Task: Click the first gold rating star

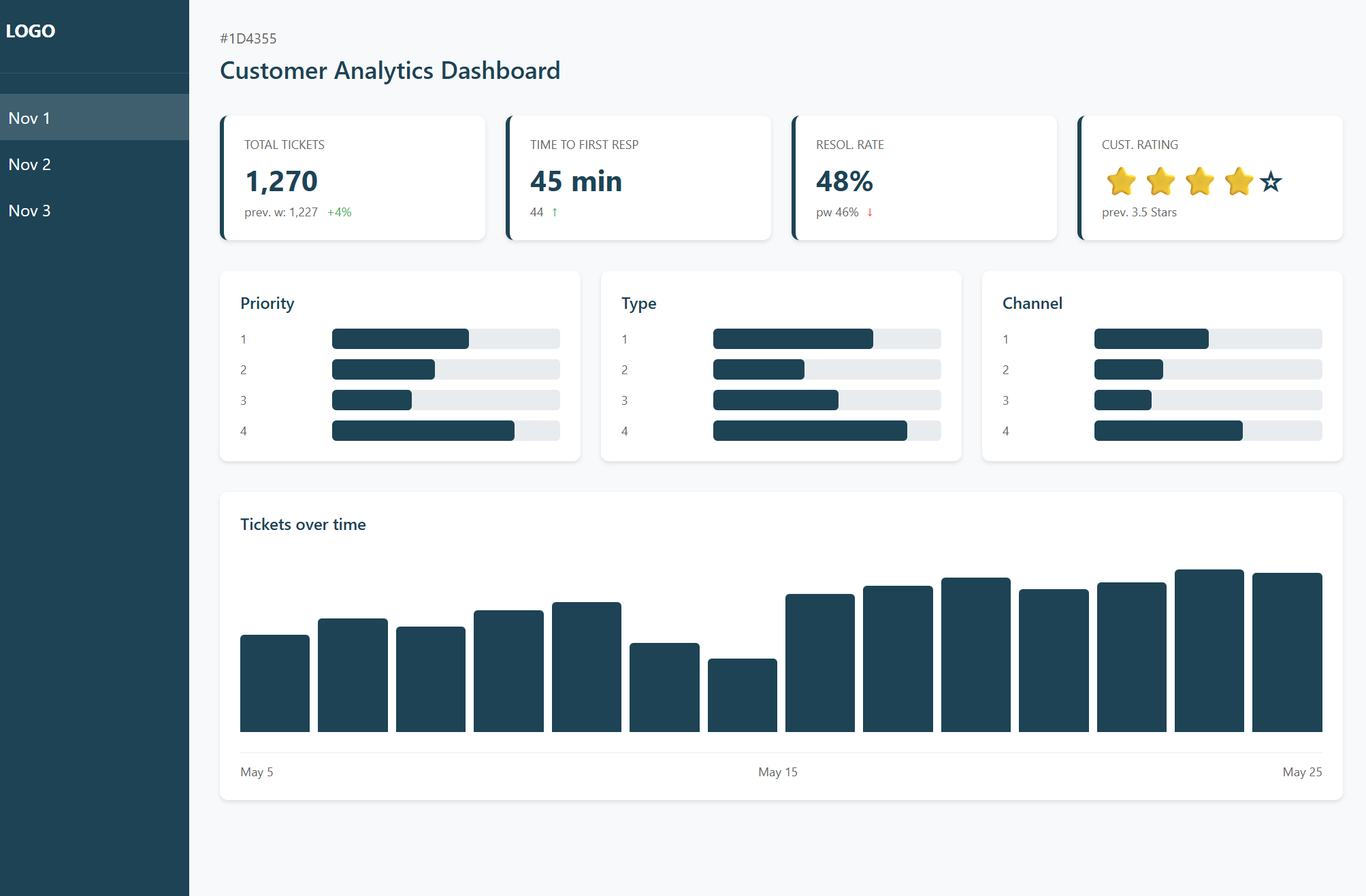Action: pos(1121,182)
